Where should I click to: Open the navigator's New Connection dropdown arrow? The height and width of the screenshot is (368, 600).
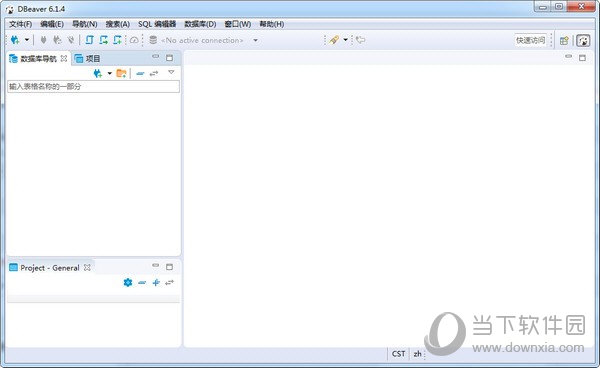click(x=109, y=73)
